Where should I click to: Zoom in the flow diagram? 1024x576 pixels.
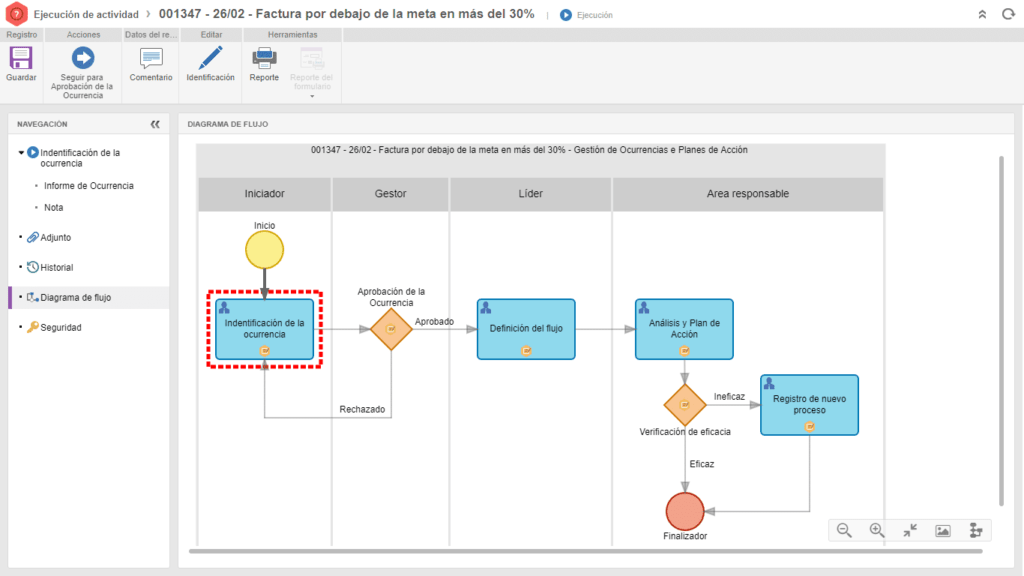point(877,531)
